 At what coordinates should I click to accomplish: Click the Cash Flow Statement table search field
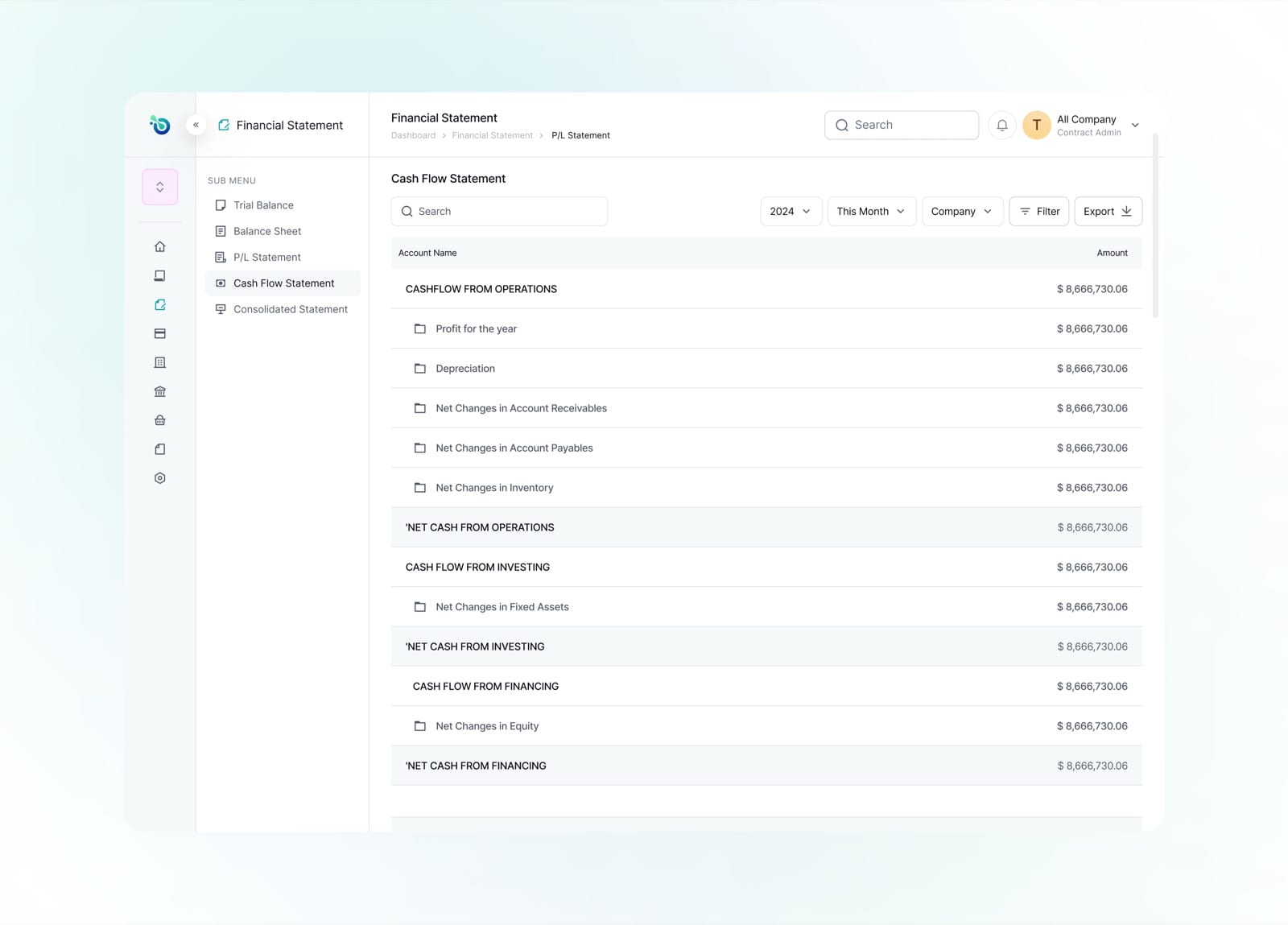click(499, 211)
